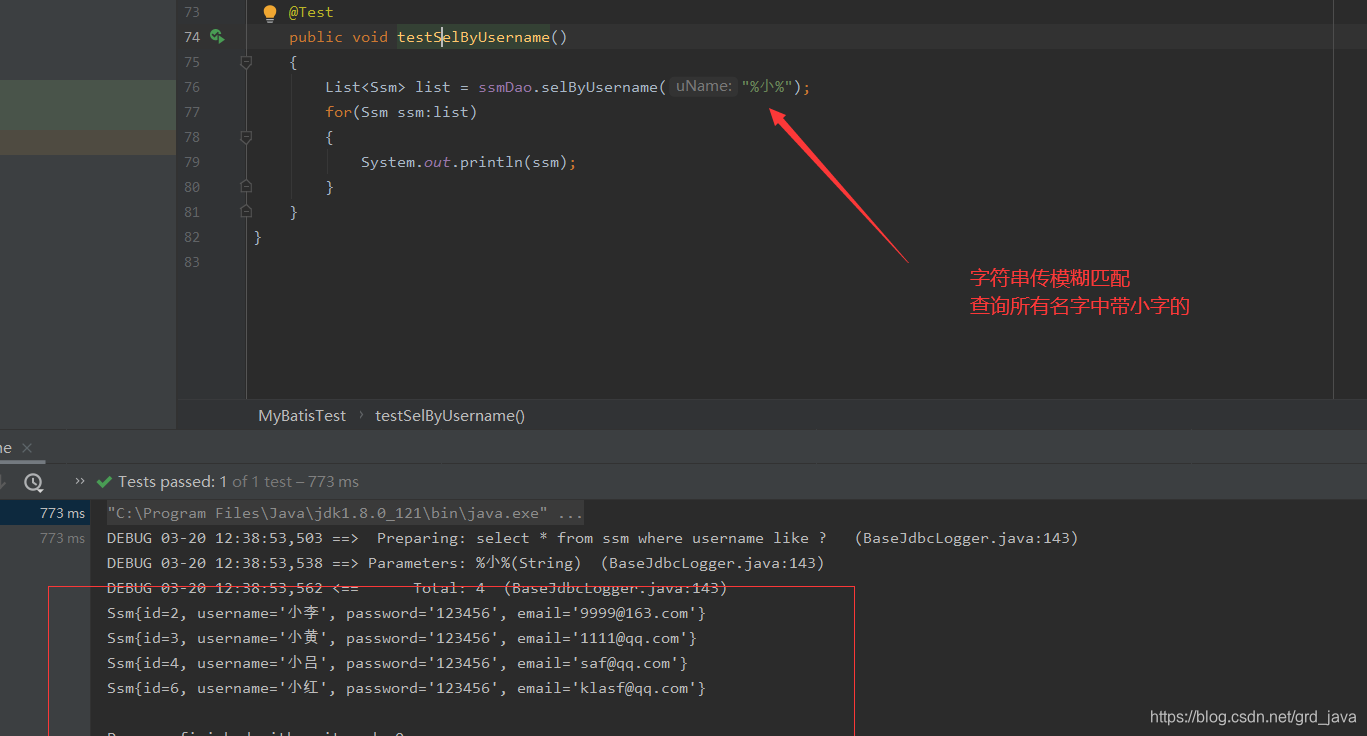Show more toolbar actions via double chevron

[x=80, y=481]
